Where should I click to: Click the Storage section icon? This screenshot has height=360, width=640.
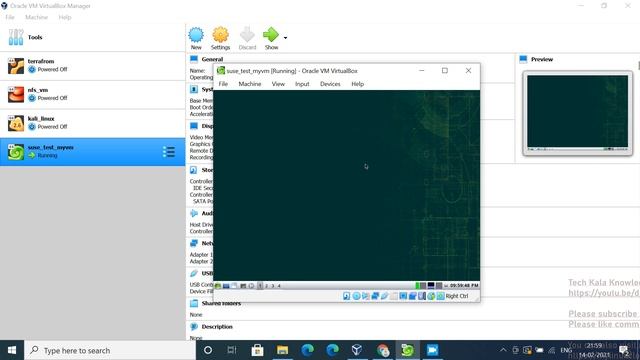click(x=194, y=170)
